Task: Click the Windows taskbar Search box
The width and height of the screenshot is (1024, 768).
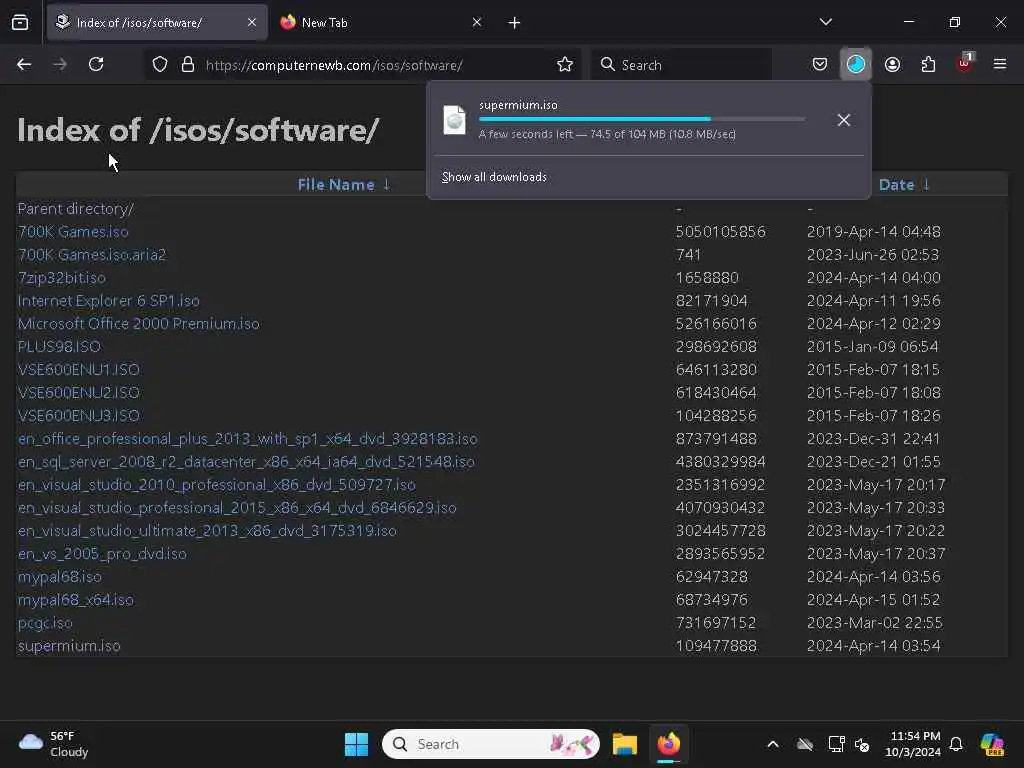Action: click(490, 744)
